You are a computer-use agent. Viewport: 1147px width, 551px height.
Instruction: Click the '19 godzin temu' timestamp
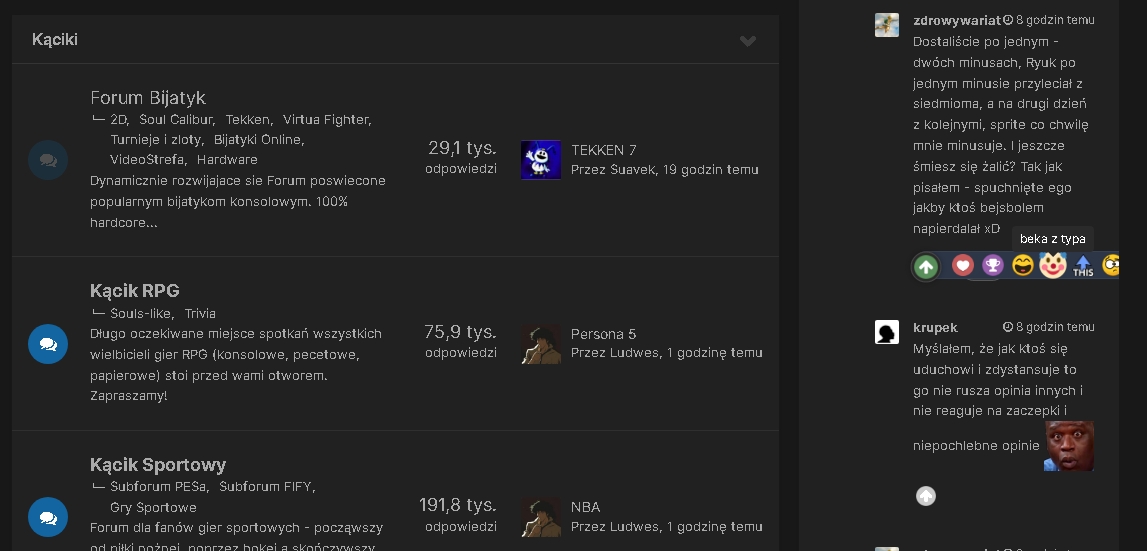[x=710, y=170]
